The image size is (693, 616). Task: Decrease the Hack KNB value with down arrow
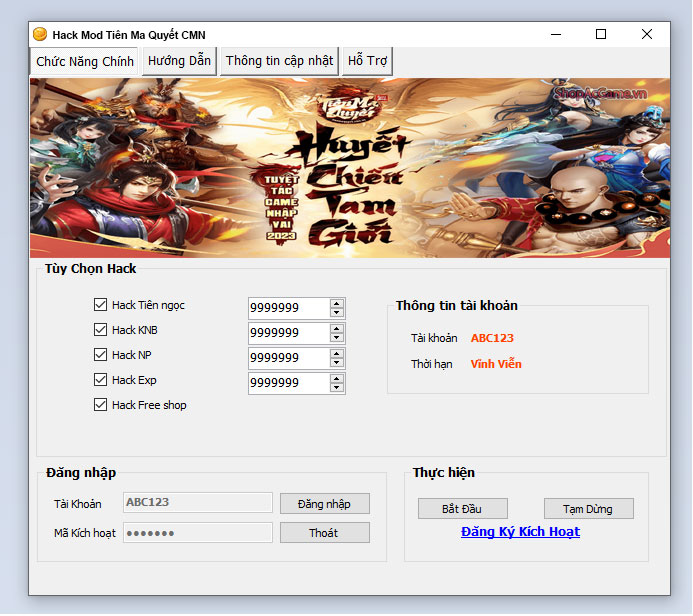[337, 338]
